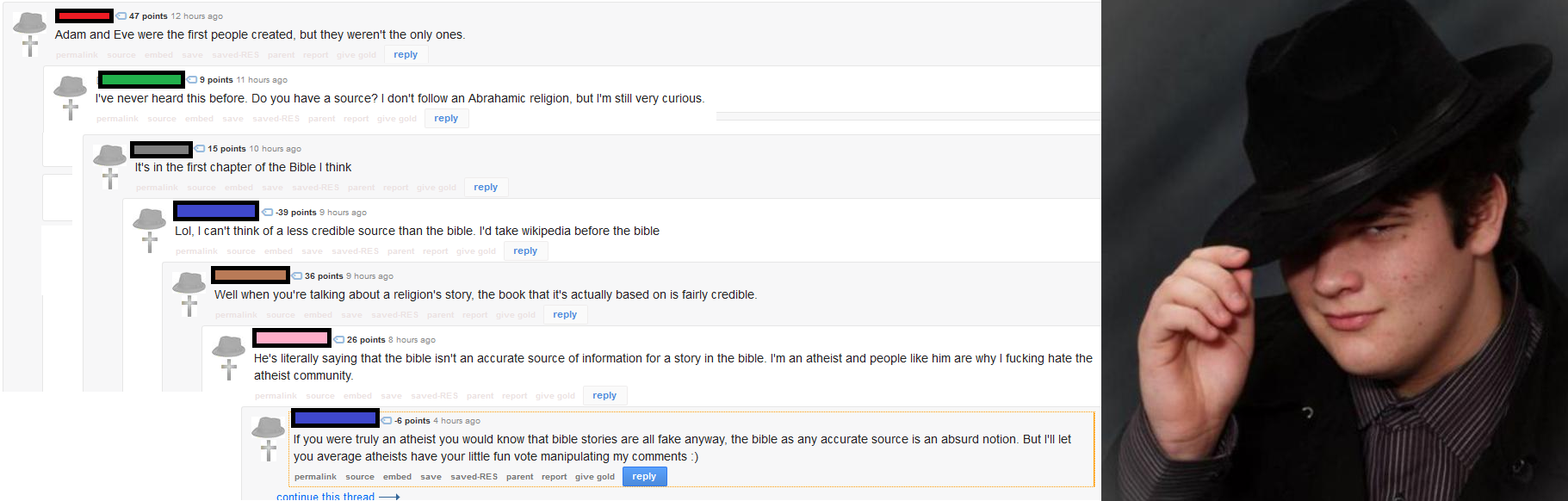Click the '10 hours ago' timestamp
Screen dimensions: 1568x501
click(275, 149)
